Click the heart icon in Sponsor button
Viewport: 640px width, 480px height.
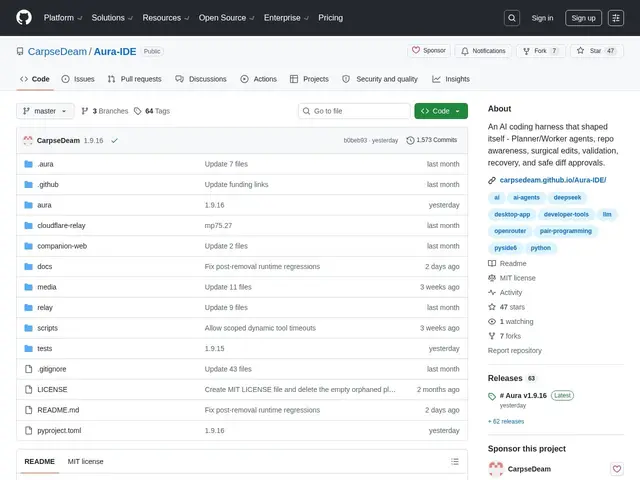tap(416, 50)
